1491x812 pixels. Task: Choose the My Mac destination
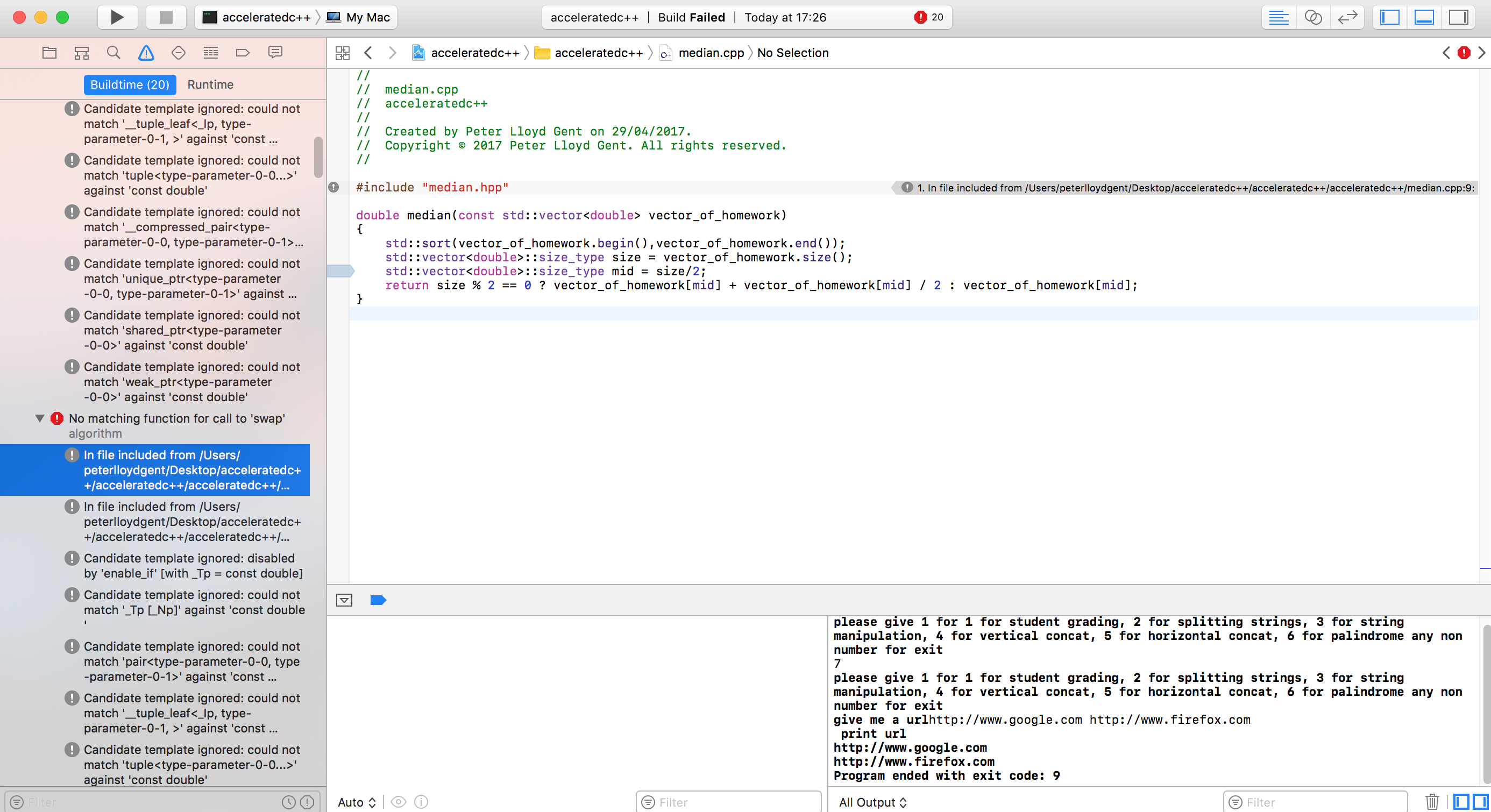point(358,17)
